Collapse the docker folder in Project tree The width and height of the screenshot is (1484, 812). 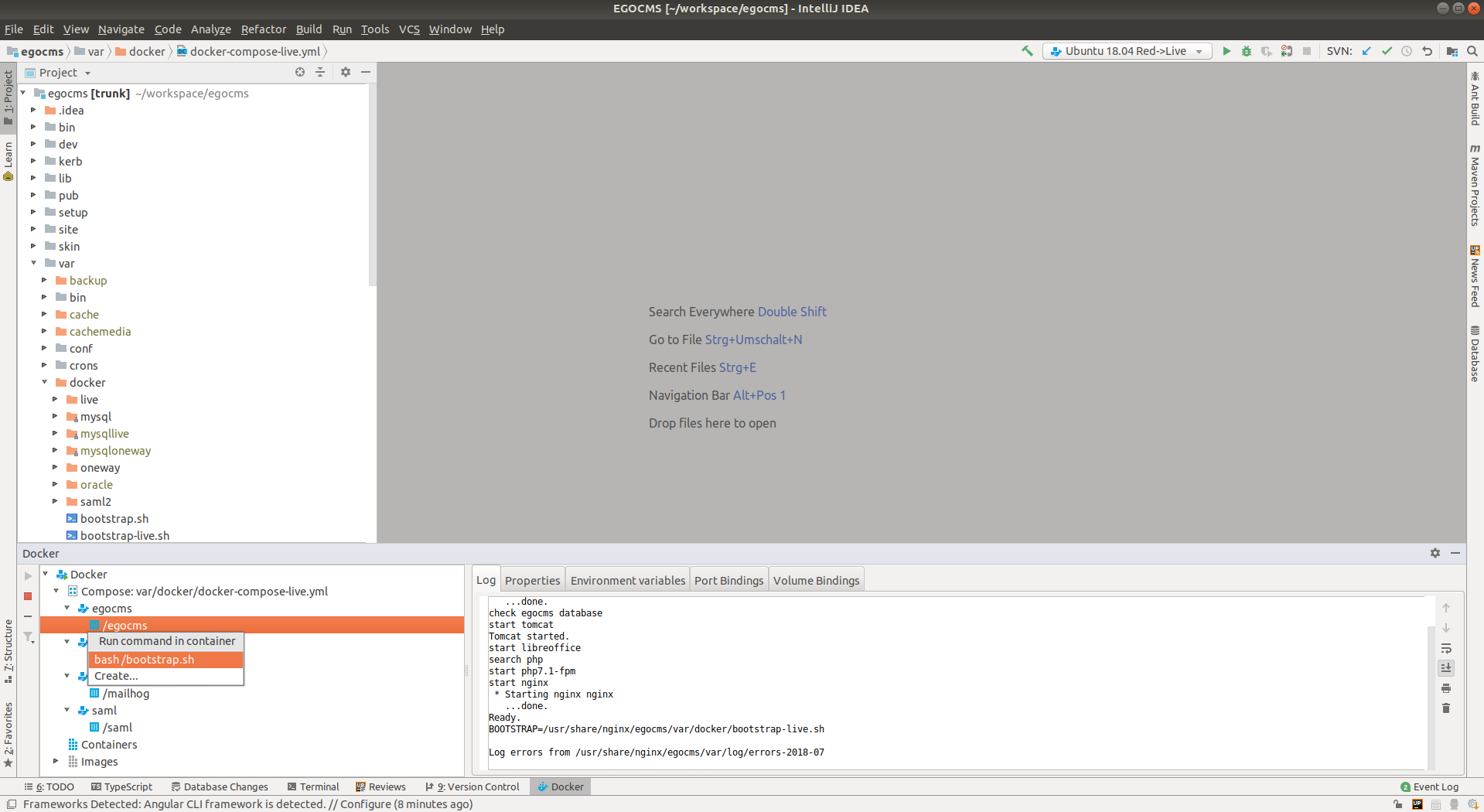(x=45, y=382)
